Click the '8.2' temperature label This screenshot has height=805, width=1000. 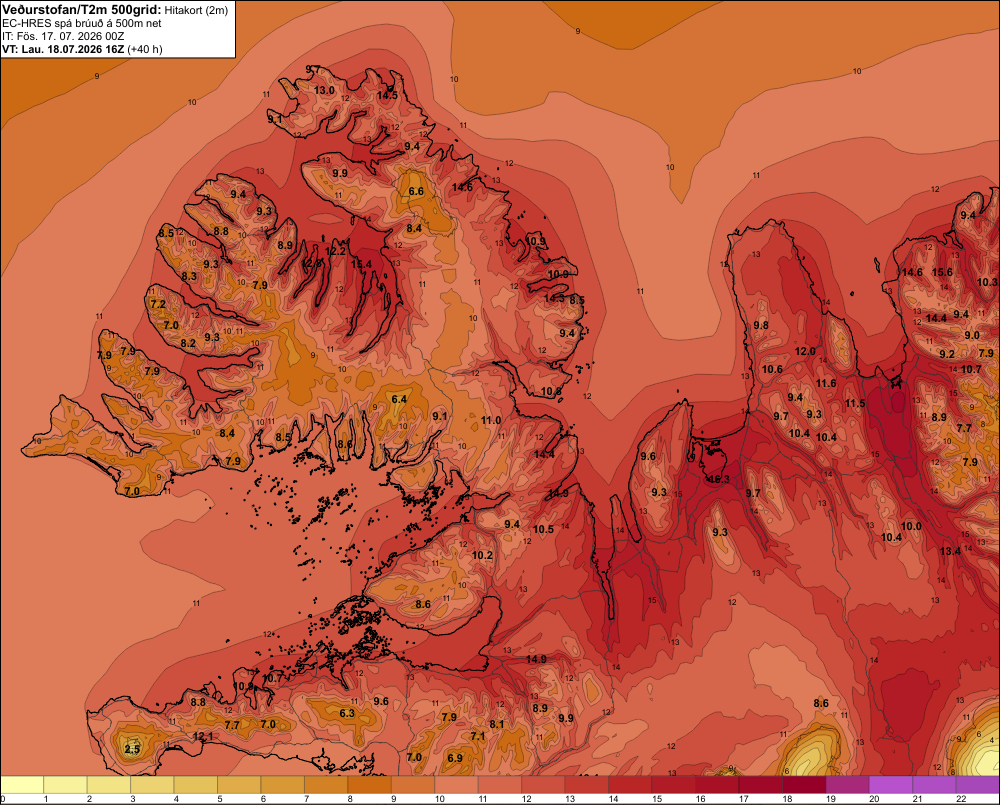pyautogui.click(x=188, y=343)
